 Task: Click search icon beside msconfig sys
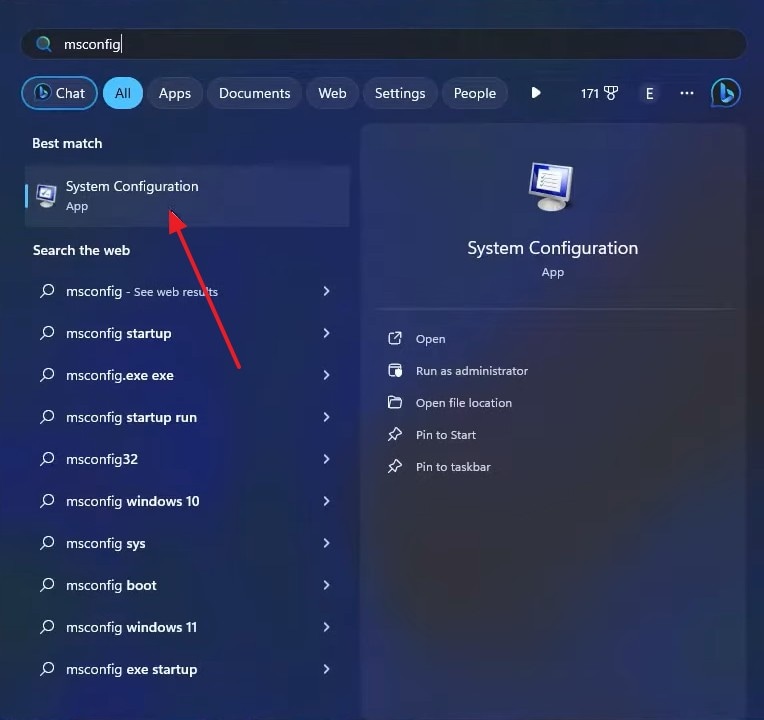47,542
